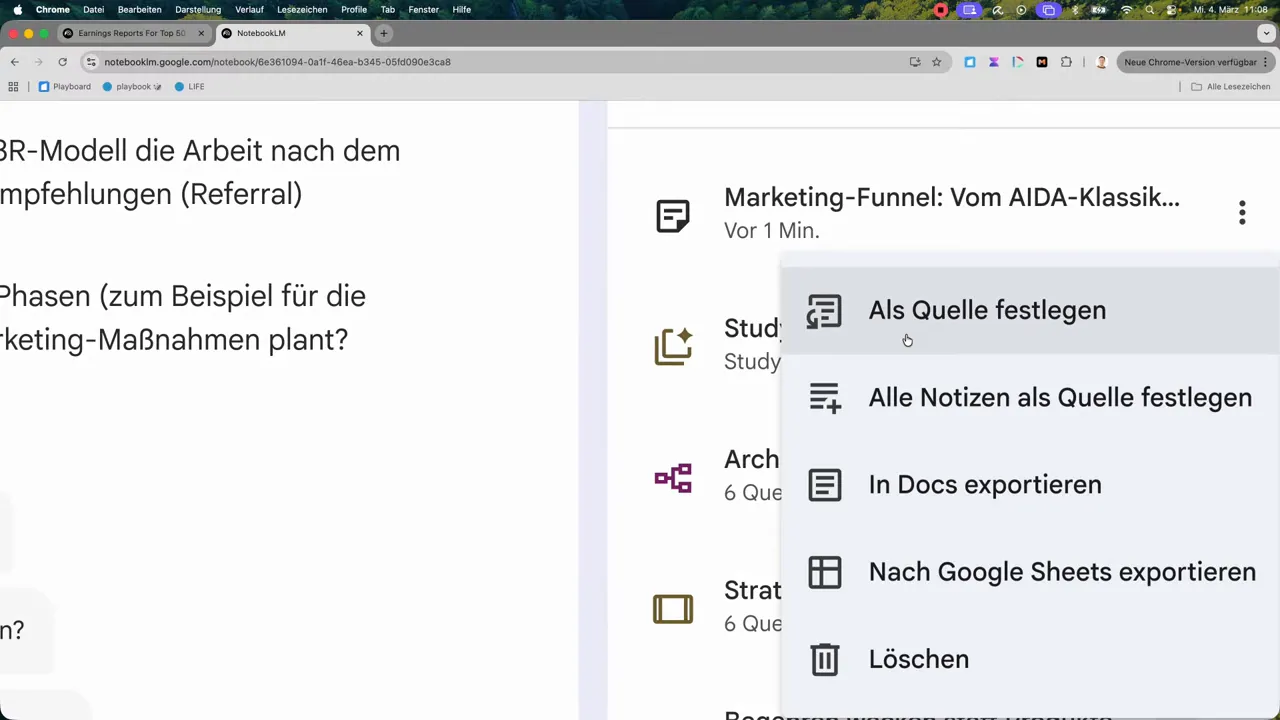The width and height of the screenshot is (1280, 720).
Task: Open options beside Neue Chrome-Version verfügbar
Action: click(1265, 62)
